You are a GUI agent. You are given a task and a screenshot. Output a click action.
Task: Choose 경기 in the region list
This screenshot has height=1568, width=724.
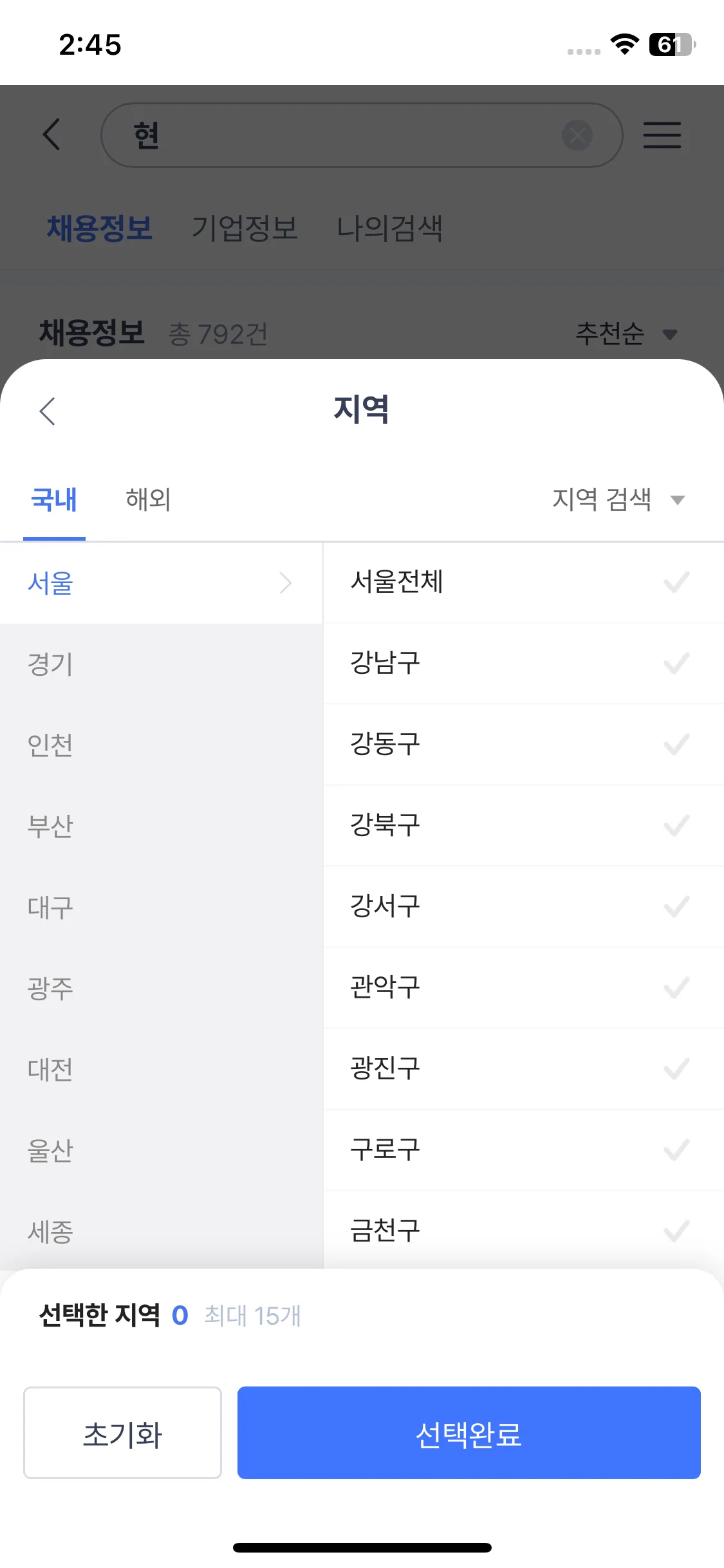click(x=50, y=664)
